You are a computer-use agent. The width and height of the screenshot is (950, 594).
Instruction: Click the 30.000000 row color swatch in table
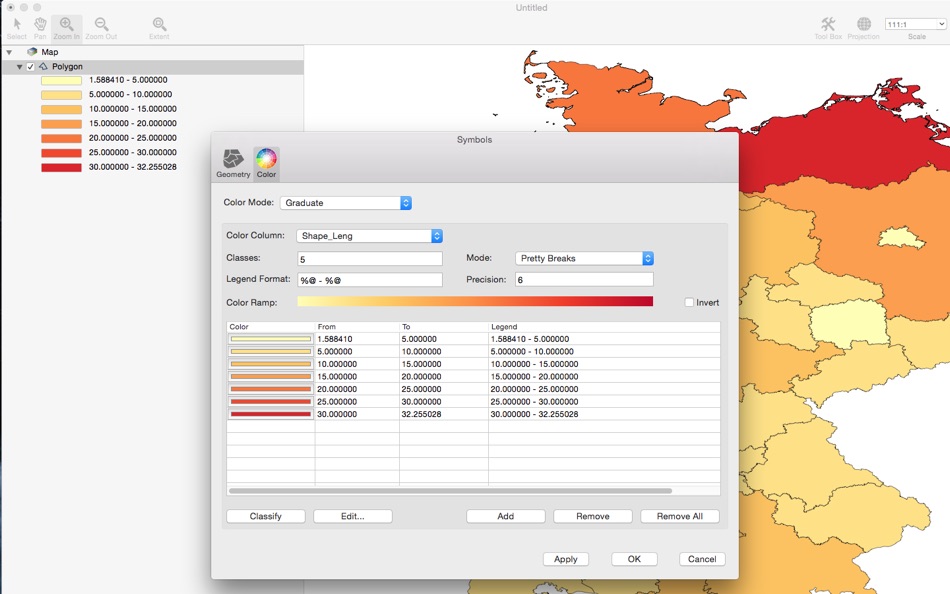tap(271, 415)
